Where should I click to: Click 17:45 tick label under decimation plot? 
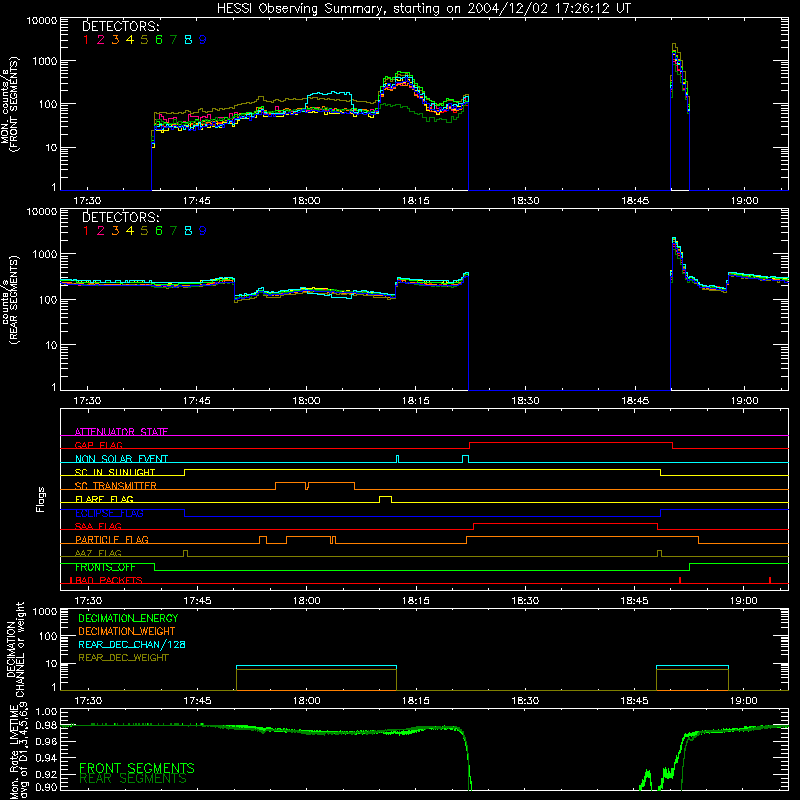[x=197, y=701]
